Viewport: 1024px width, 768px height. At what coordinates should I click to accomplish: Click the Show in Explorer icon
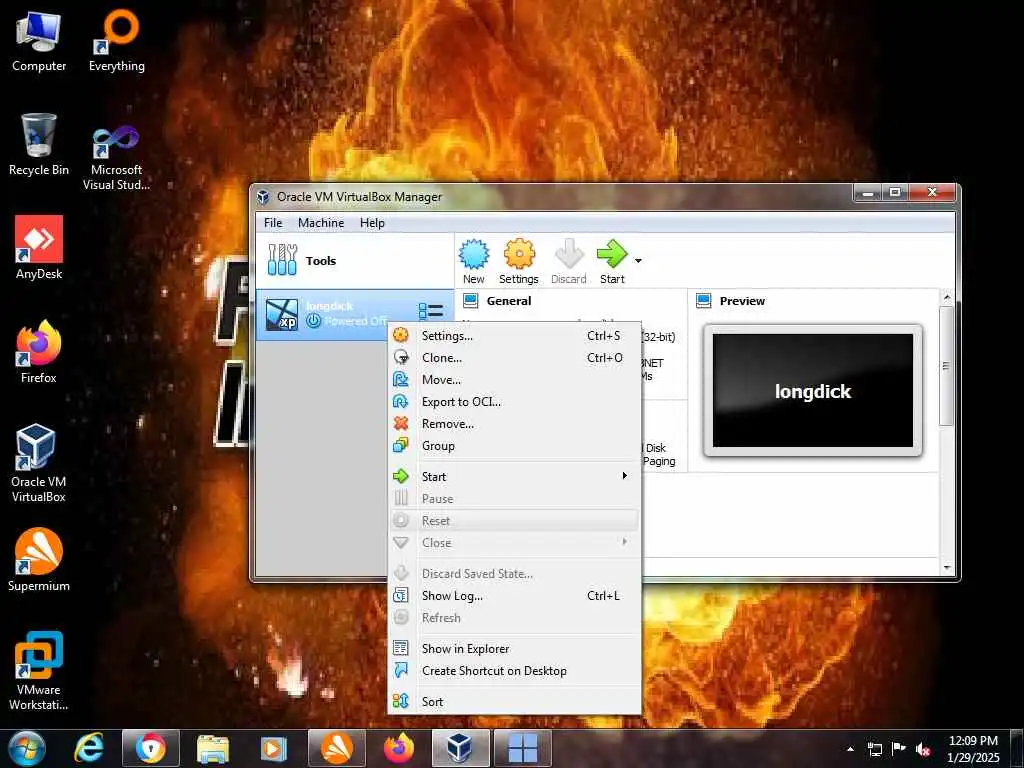tap(401, 648)
